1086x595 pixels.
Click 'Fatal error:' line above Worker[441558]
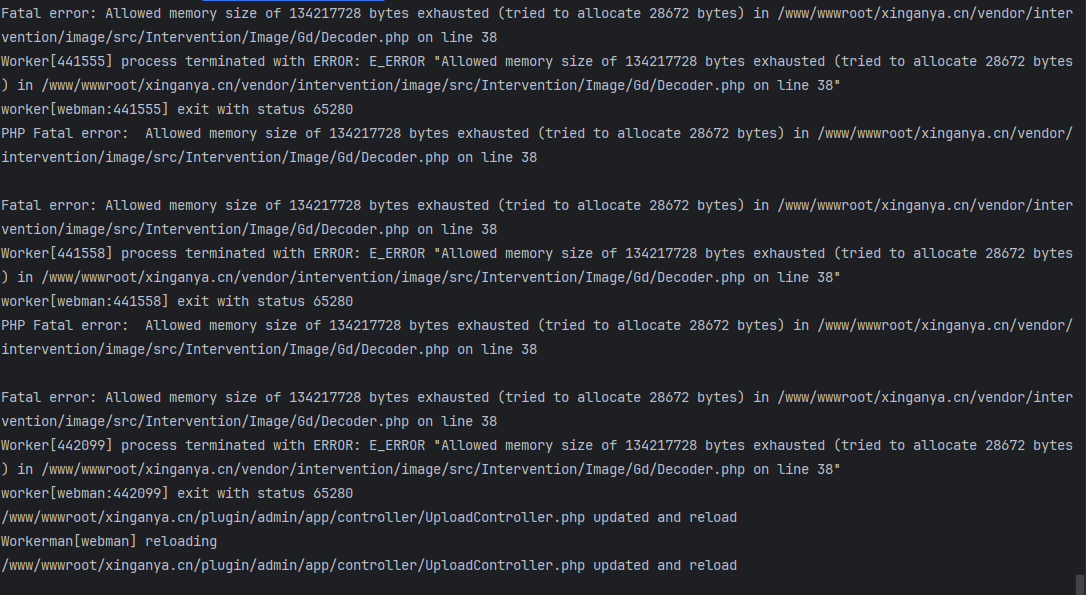[x=48, y=206]
